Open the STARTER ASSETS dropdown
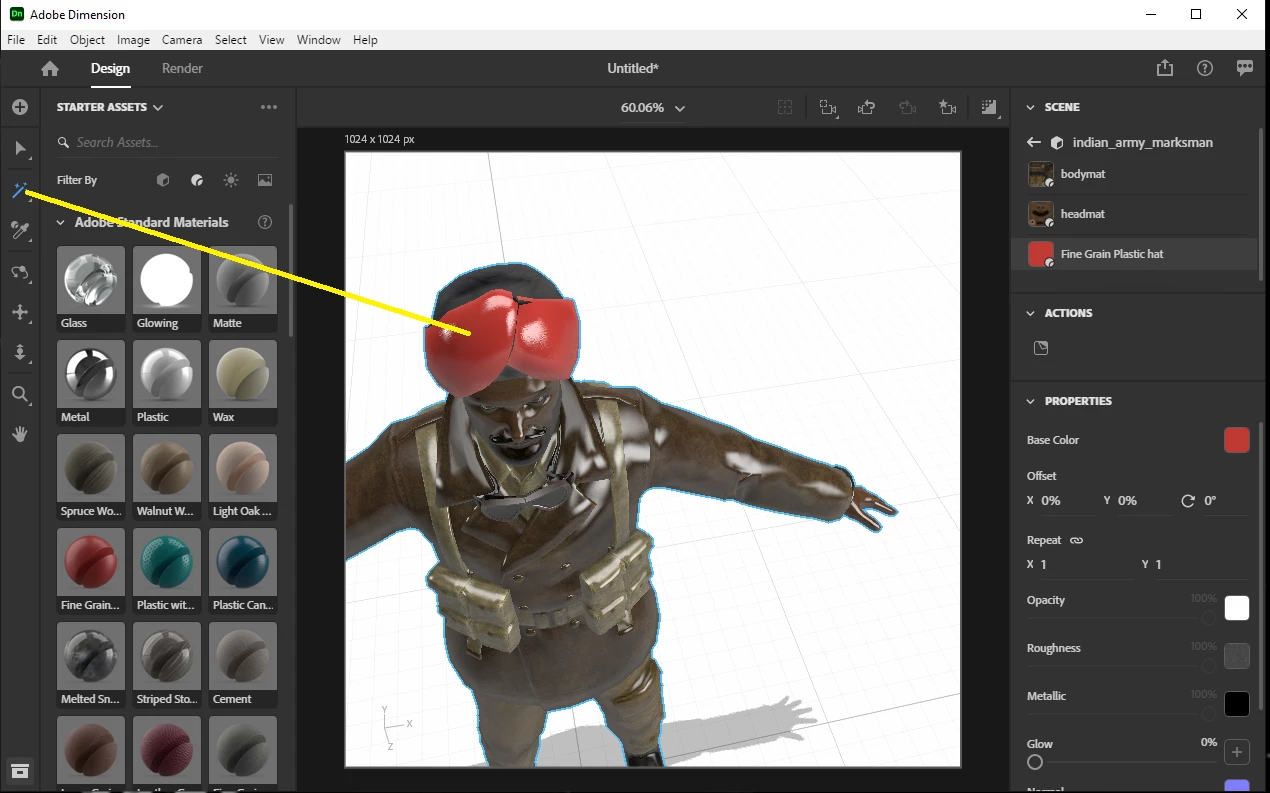Screen dimensions: 1270x793 110,107
